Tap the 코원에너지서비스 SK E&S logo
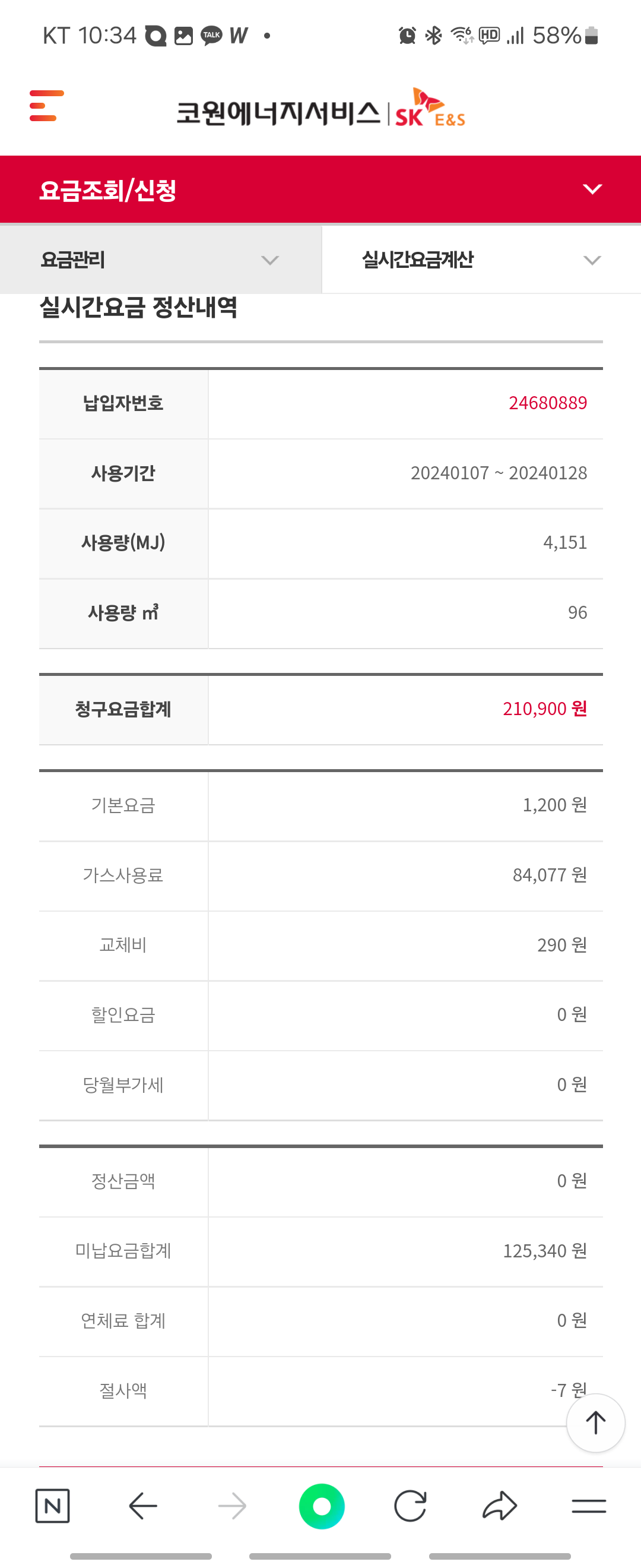 point(320,109)
